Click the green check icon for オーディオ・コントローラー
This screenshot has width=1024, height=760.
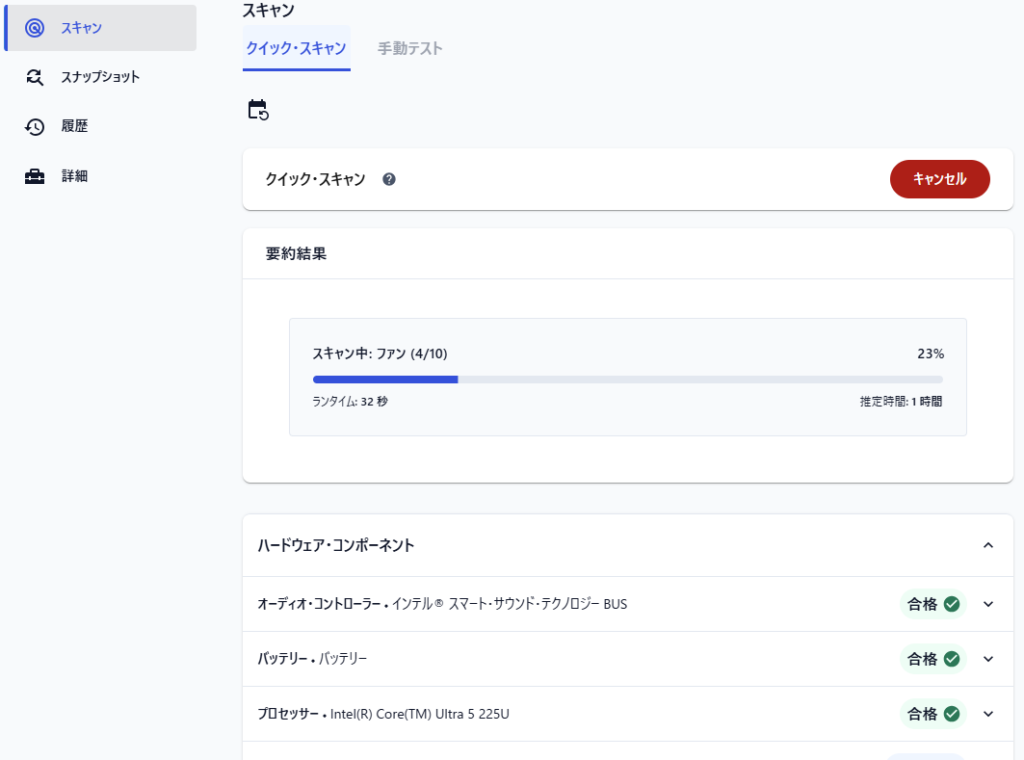point(952,604)
